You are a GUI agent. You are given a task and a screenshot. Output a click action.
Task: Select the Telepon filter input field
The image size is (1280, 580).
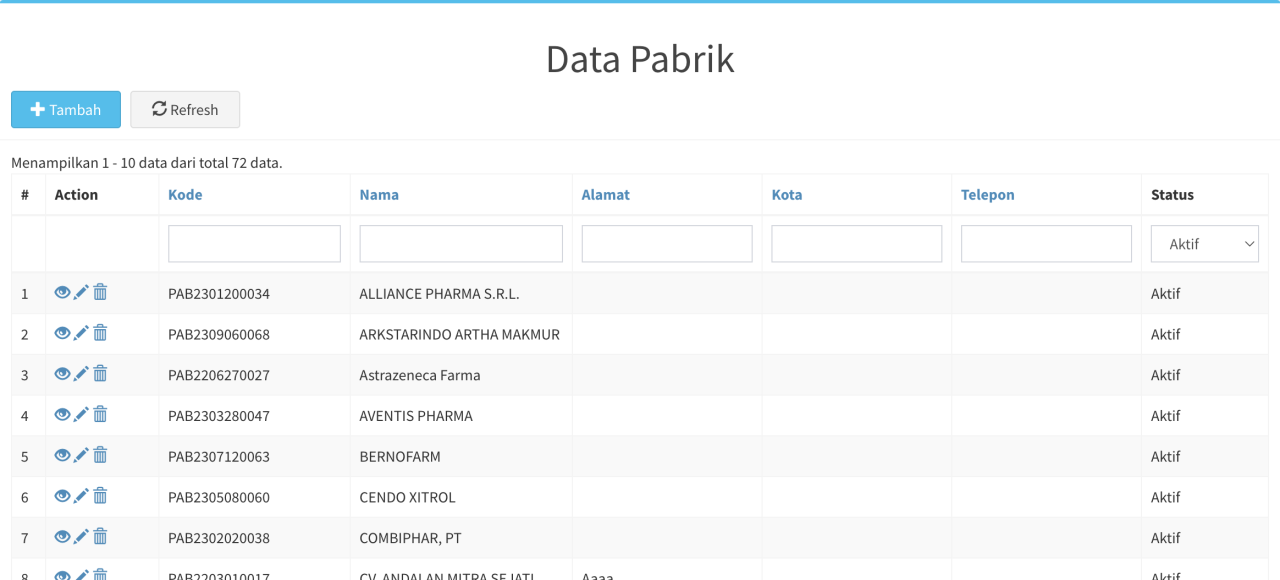(1046, 244)
